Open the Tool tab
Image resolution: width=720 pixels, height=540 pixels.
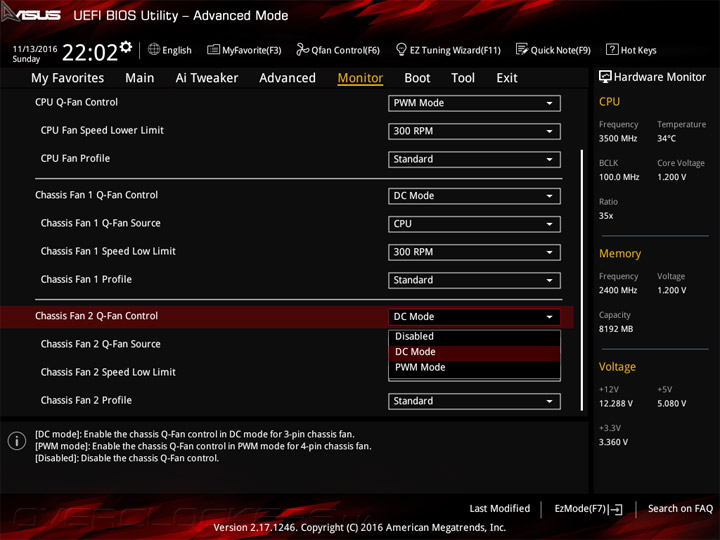pos(463,78)
